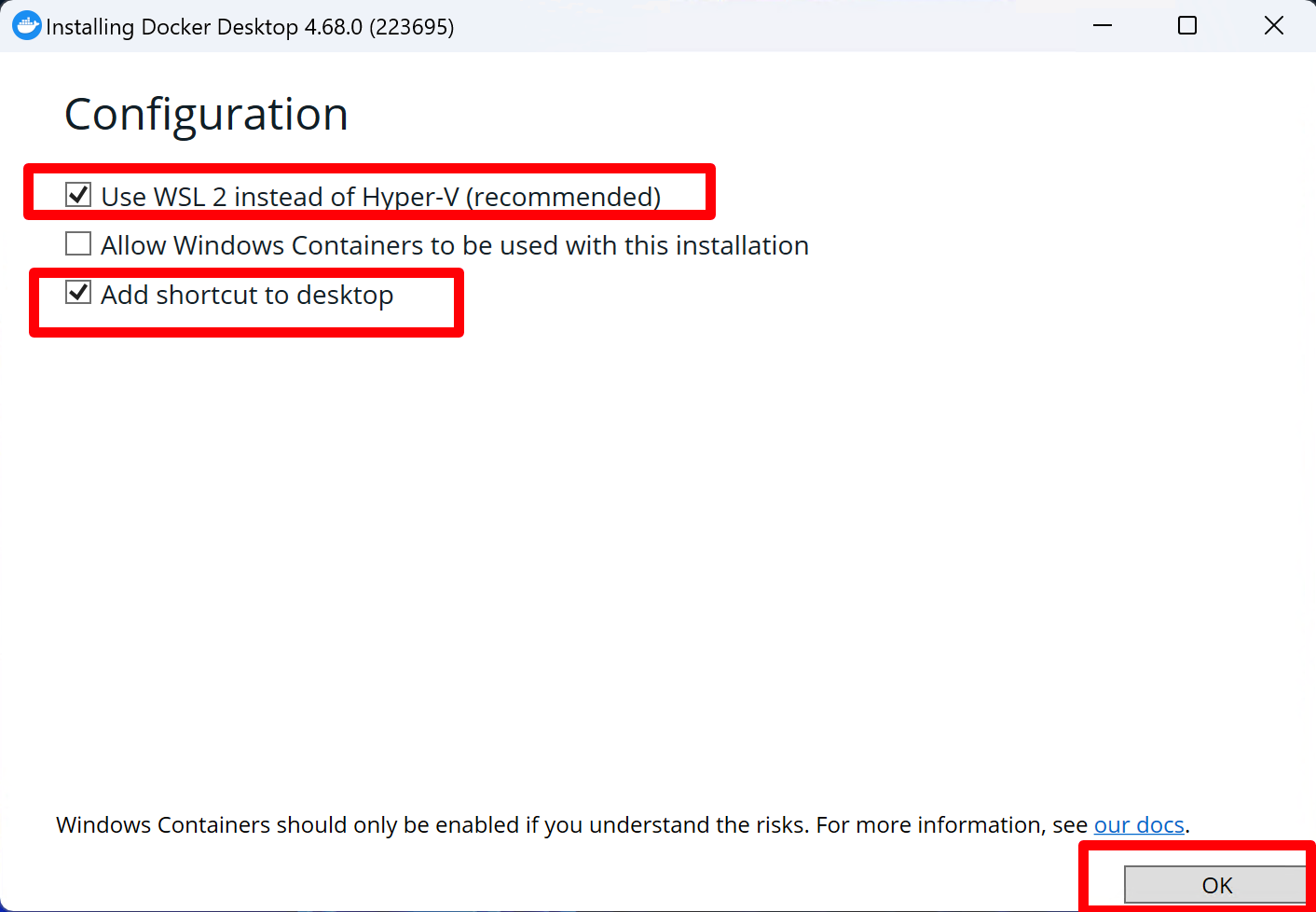Click the word 'Hyper-V' in the first option
1316x912 pixels.
click(x=410, y=197)
